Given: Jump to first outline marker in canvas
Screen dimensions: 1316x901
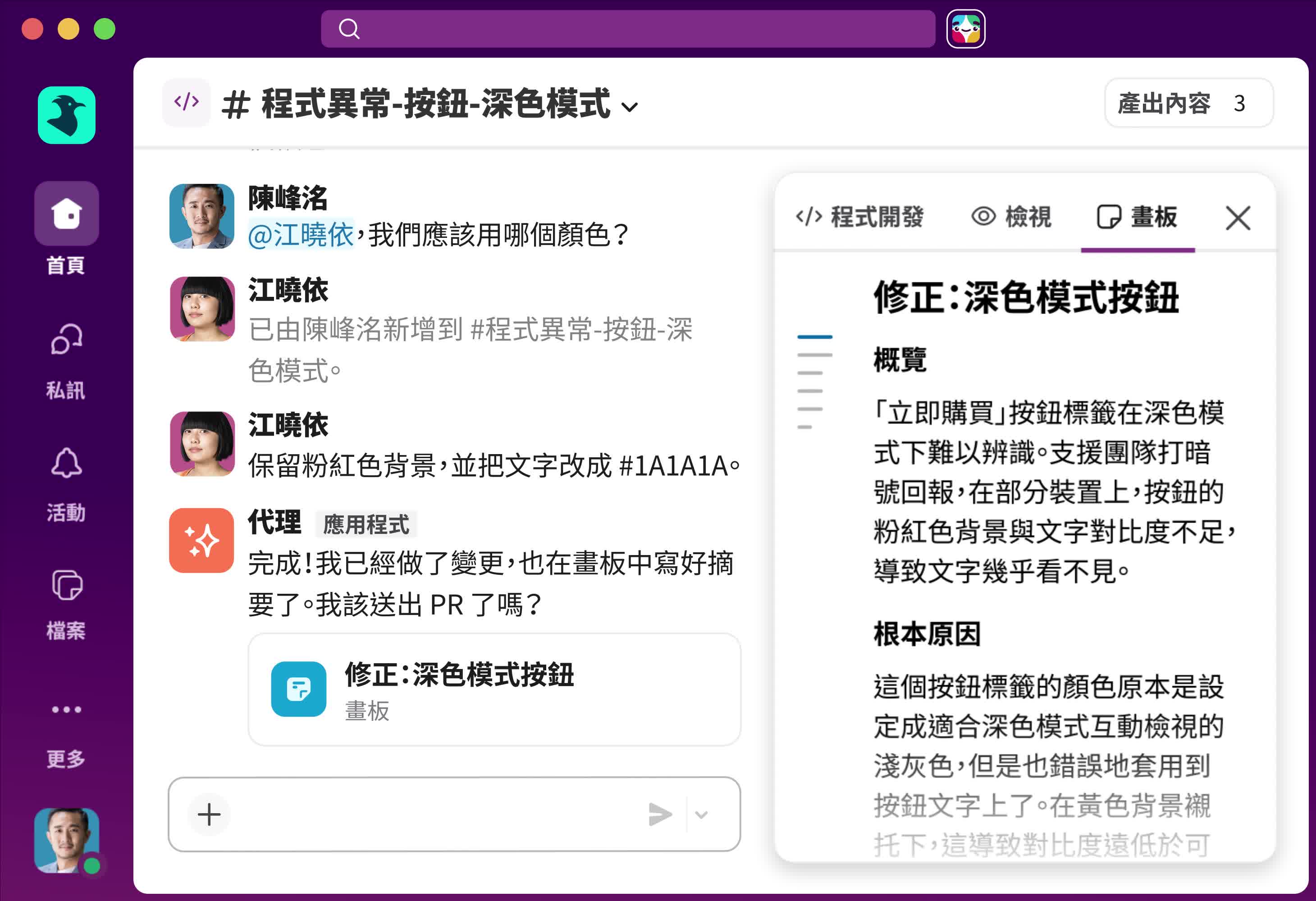Looking at the screenshot, I should pyautogui.click(x=814, y=337).
